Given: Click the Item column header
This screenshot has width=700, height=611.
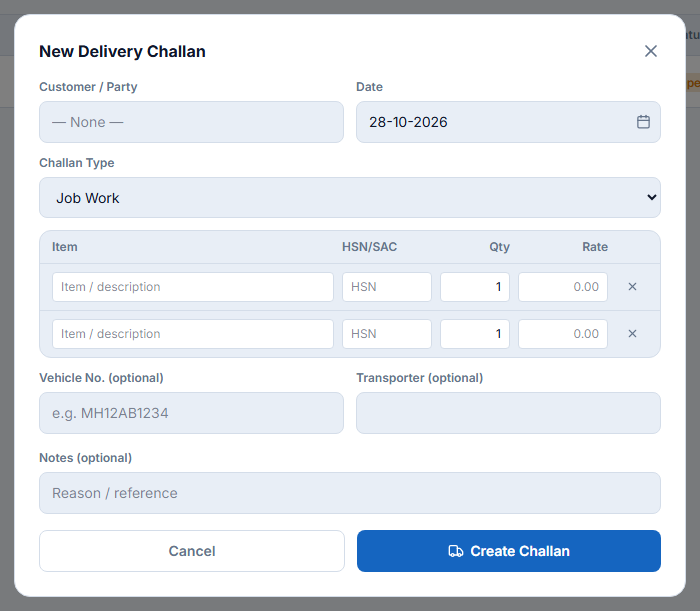Looking at the screenshot, I should (x=65, y=247).
